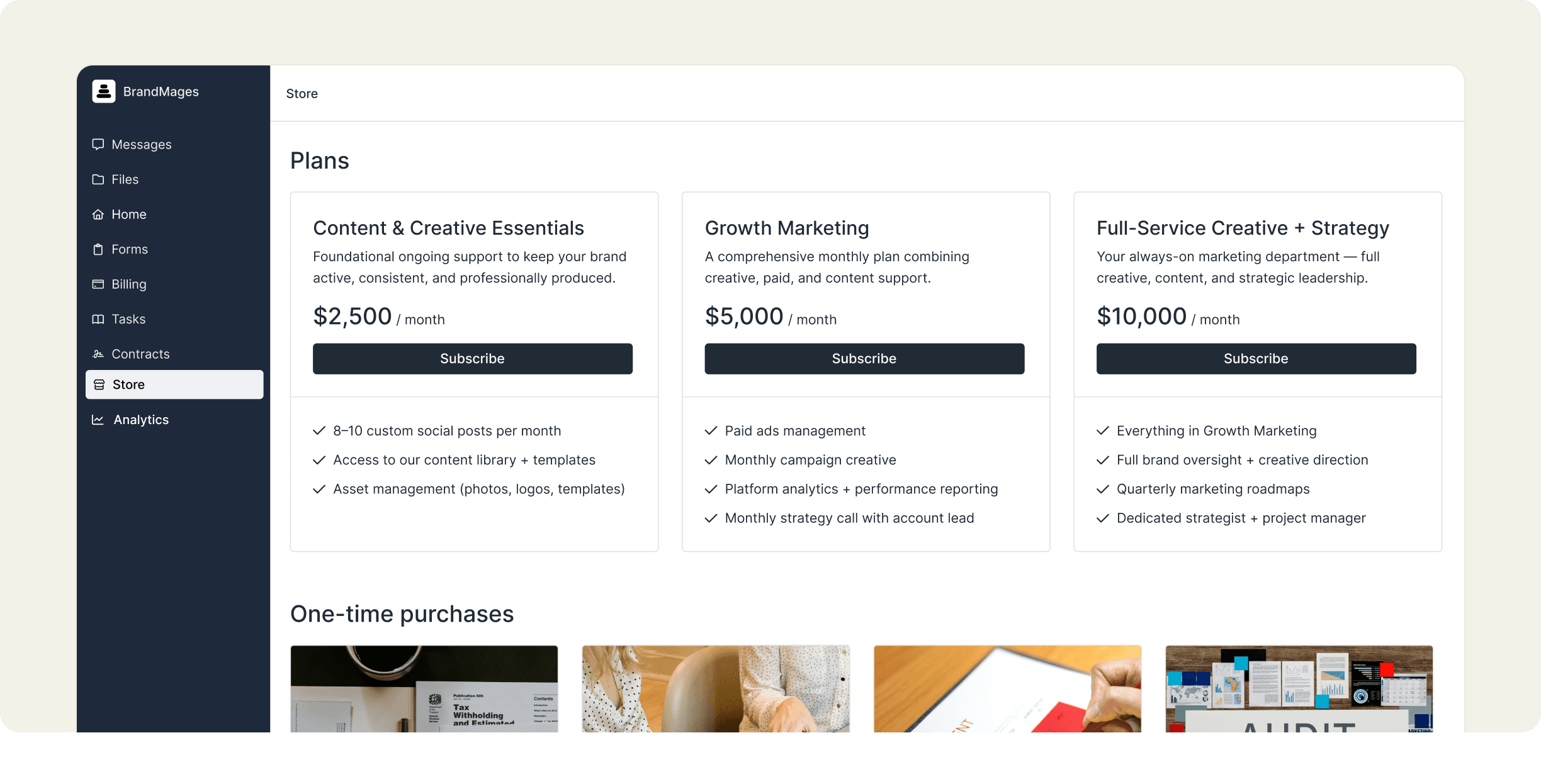Click the Files folder icon
1541x784 pixels.
(98, 179)
